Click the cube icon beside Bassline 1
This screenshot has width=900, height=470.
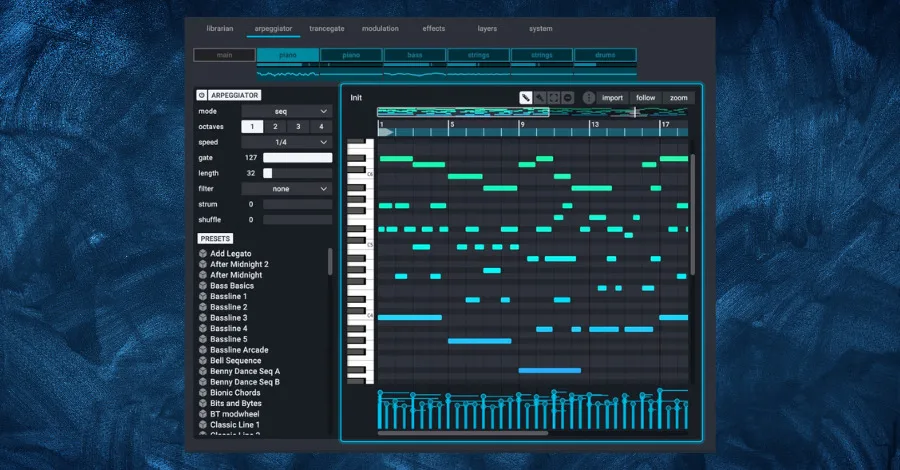[203, 297]
